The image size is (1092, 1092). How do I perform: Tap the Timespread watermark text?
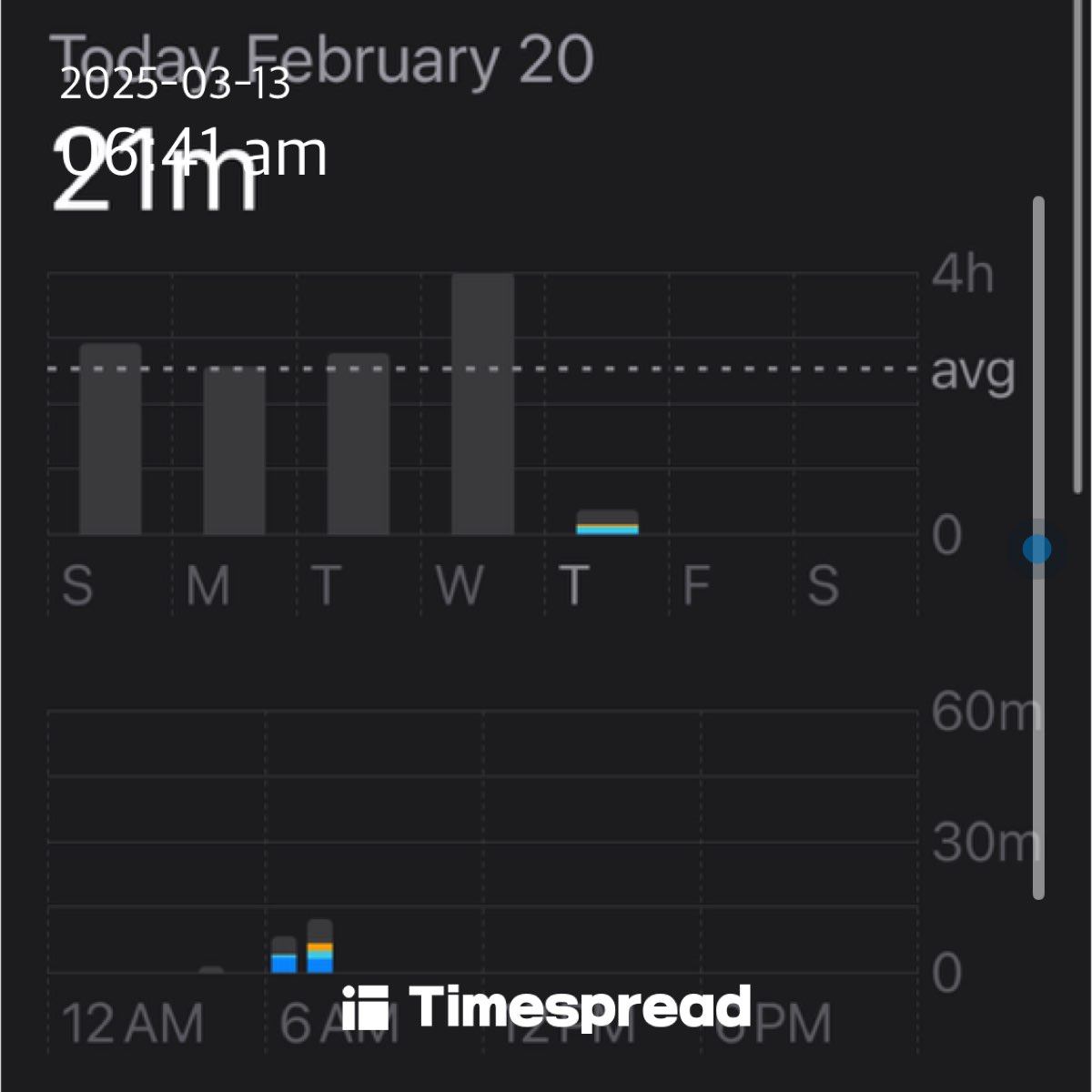581,1007
